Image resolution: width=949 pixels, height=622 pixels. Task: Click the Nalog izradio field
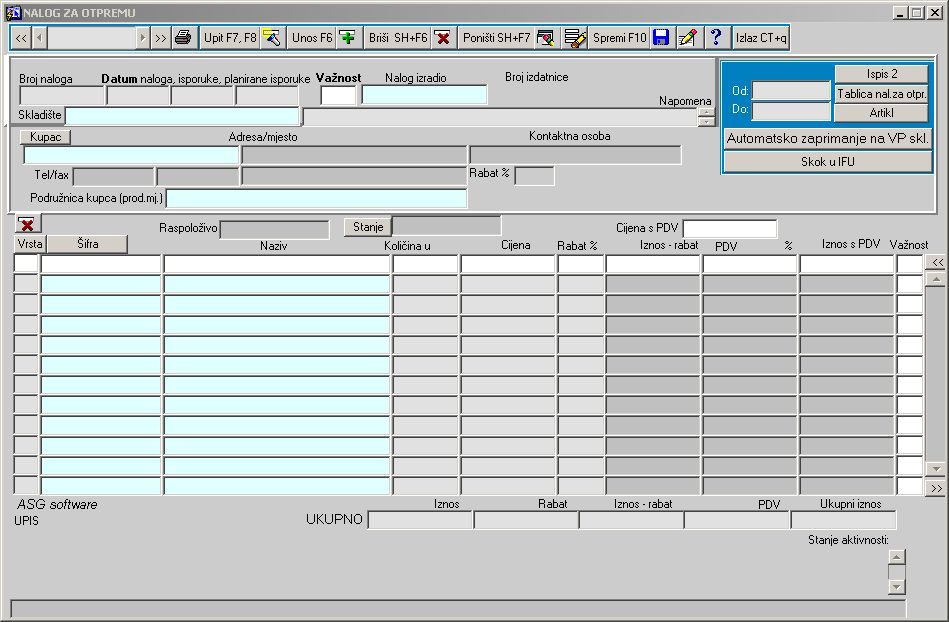click(424, 95)
